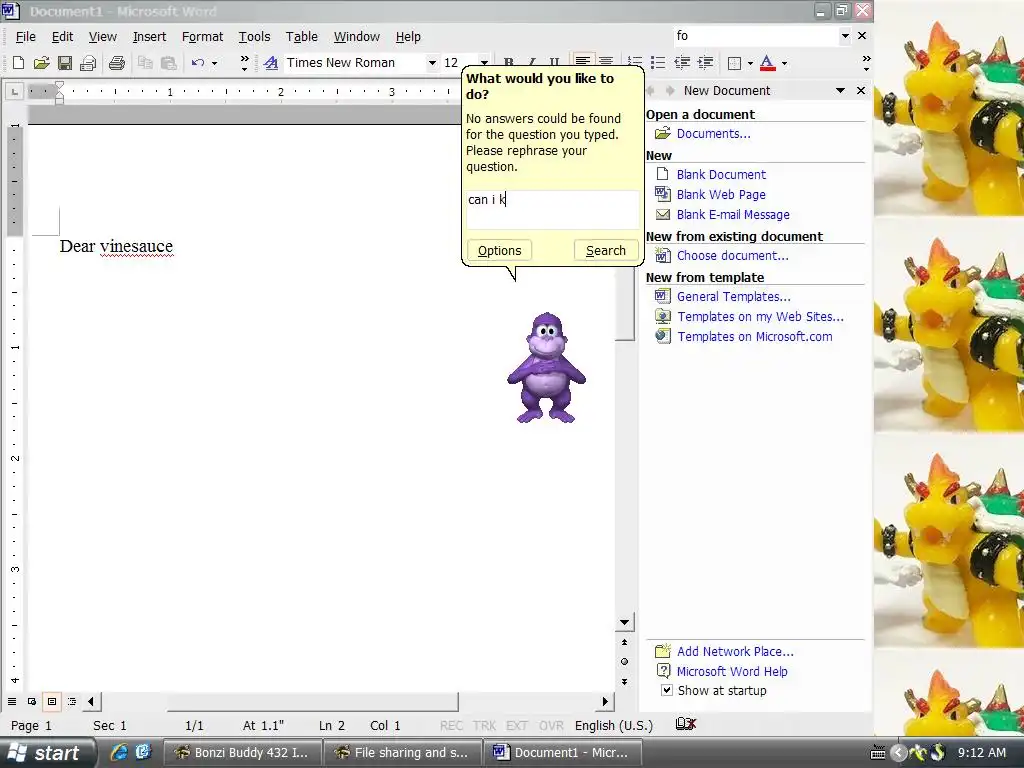Switch to Normal view icon
Screen dimensions: 1024x768
pyautogui.click(x=12, y=701)
